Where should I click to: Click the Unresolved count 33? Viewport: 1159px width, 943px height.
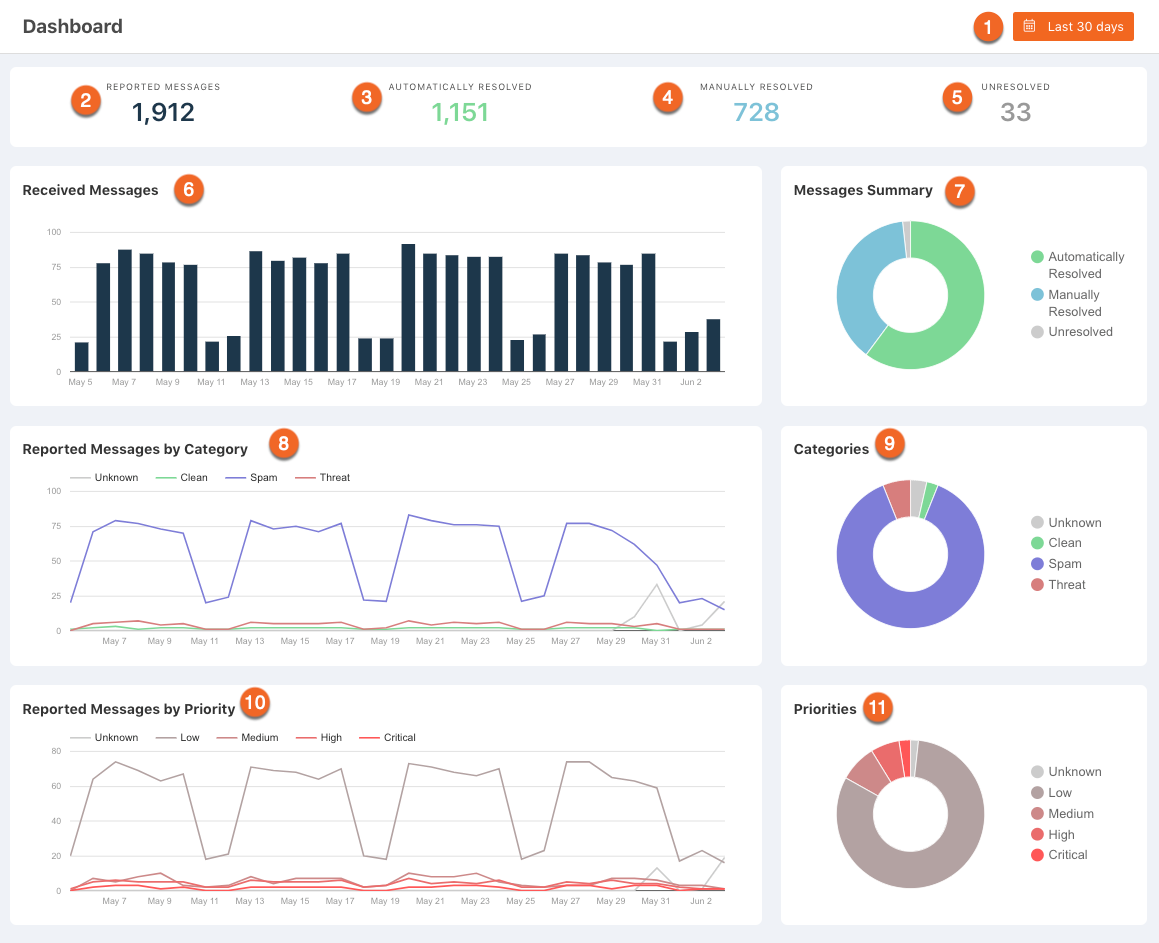pyautogui.click(x=1016, y=112)
